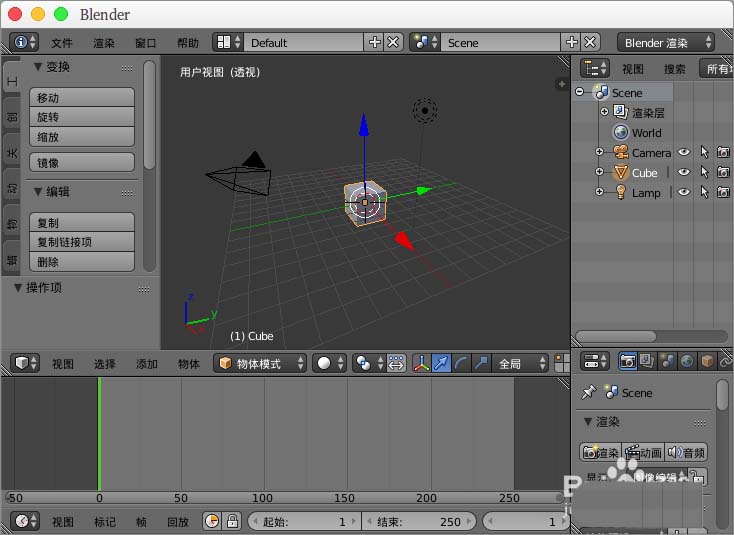Delete the current scene
Viewport: 734px width, 535px height.
(x=591, y=43)
